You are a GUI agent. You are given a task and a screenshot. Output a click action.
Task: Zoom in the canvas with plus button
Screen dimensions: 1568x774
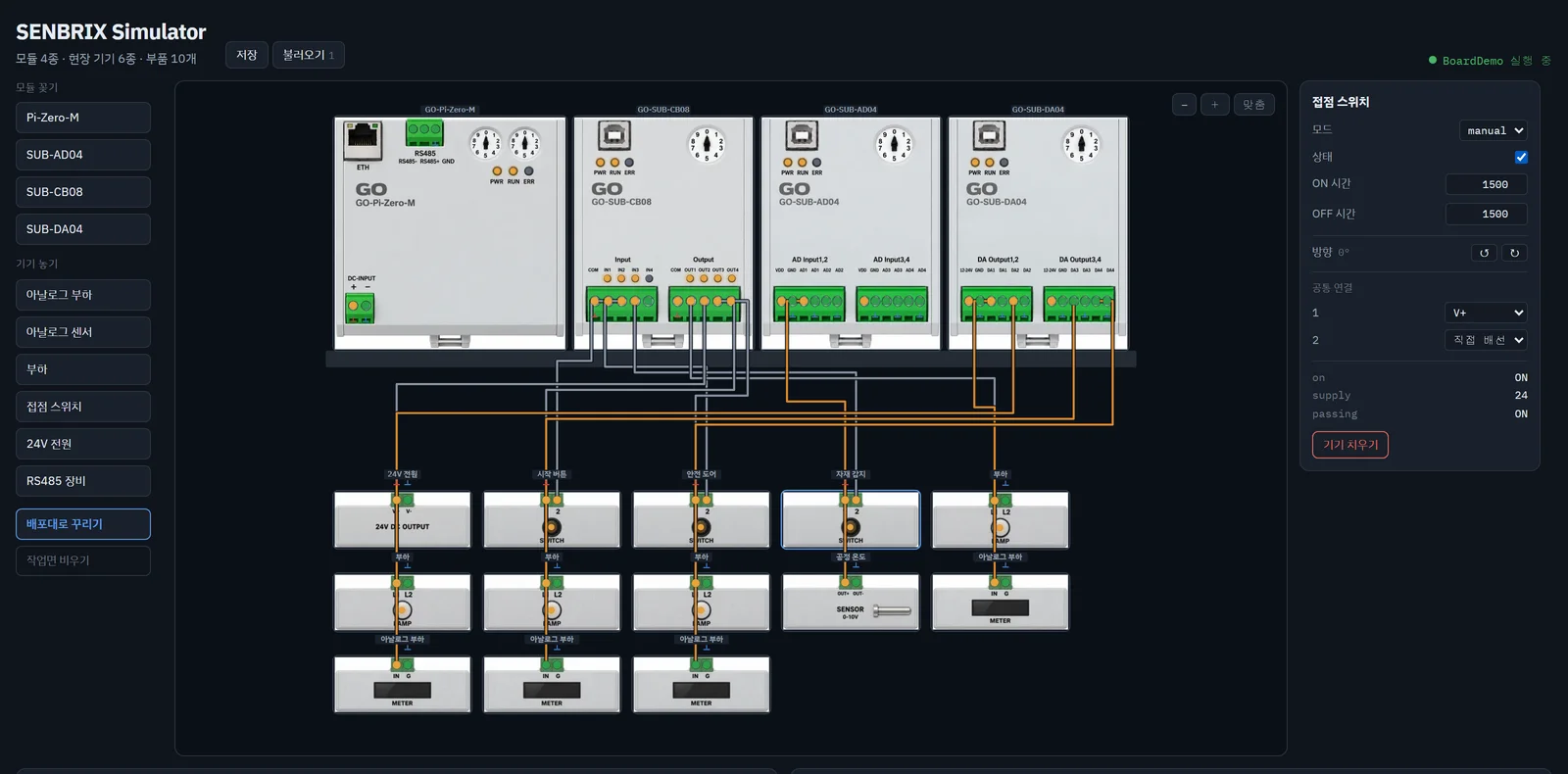1214,105
